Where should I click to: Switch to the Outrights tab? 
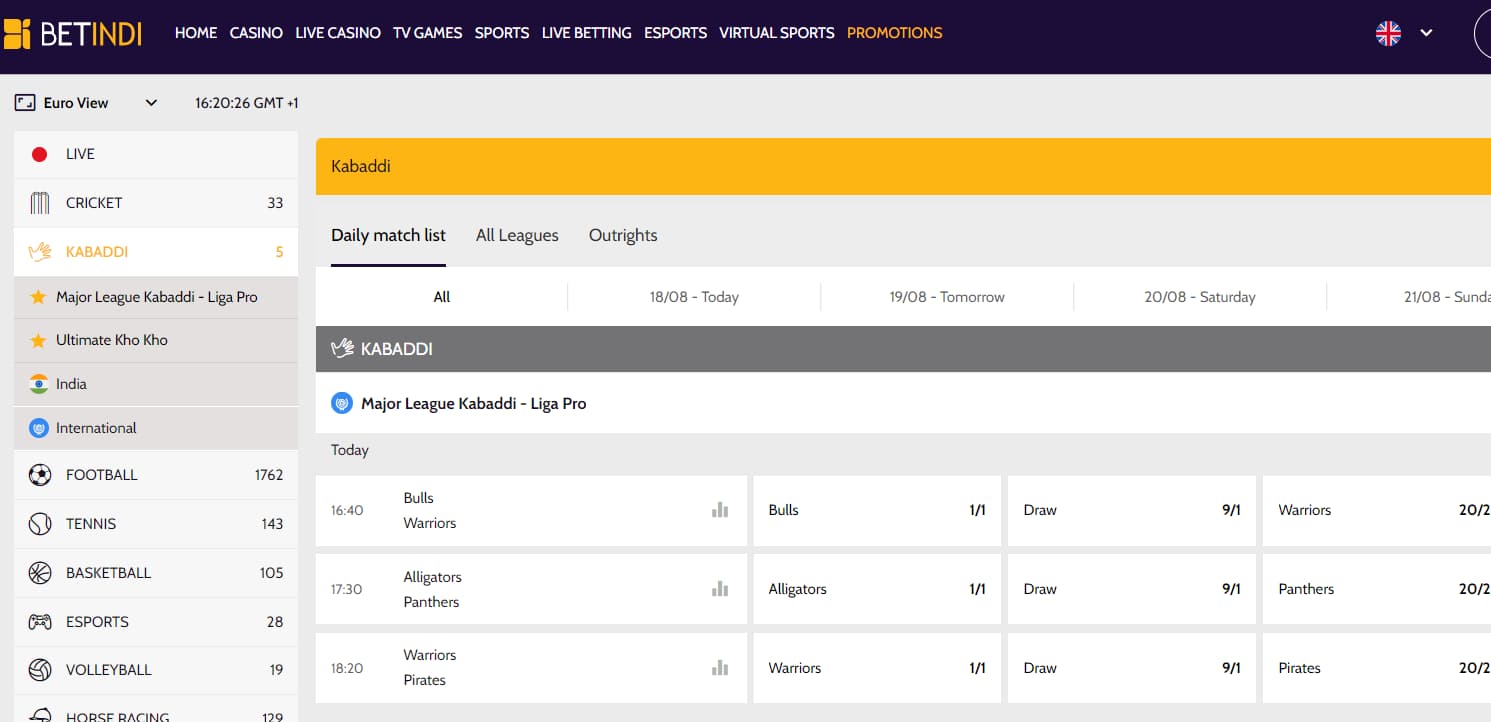(623, 236)
